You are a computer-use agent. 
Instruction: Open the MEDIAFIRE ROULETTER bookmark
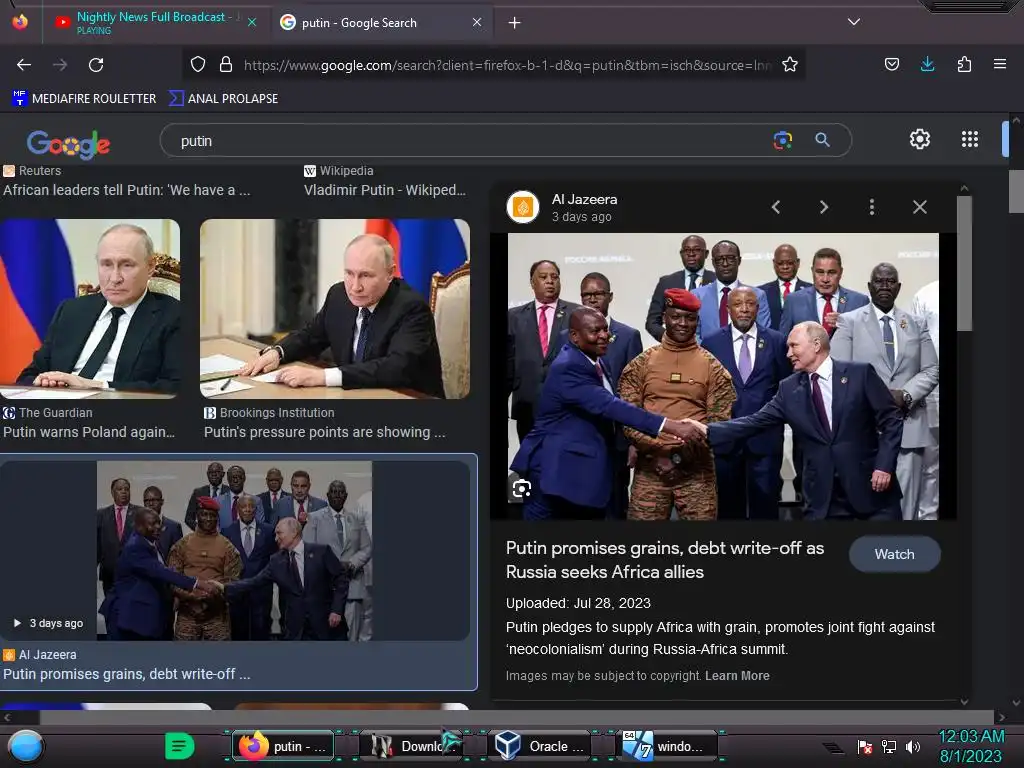84,98
